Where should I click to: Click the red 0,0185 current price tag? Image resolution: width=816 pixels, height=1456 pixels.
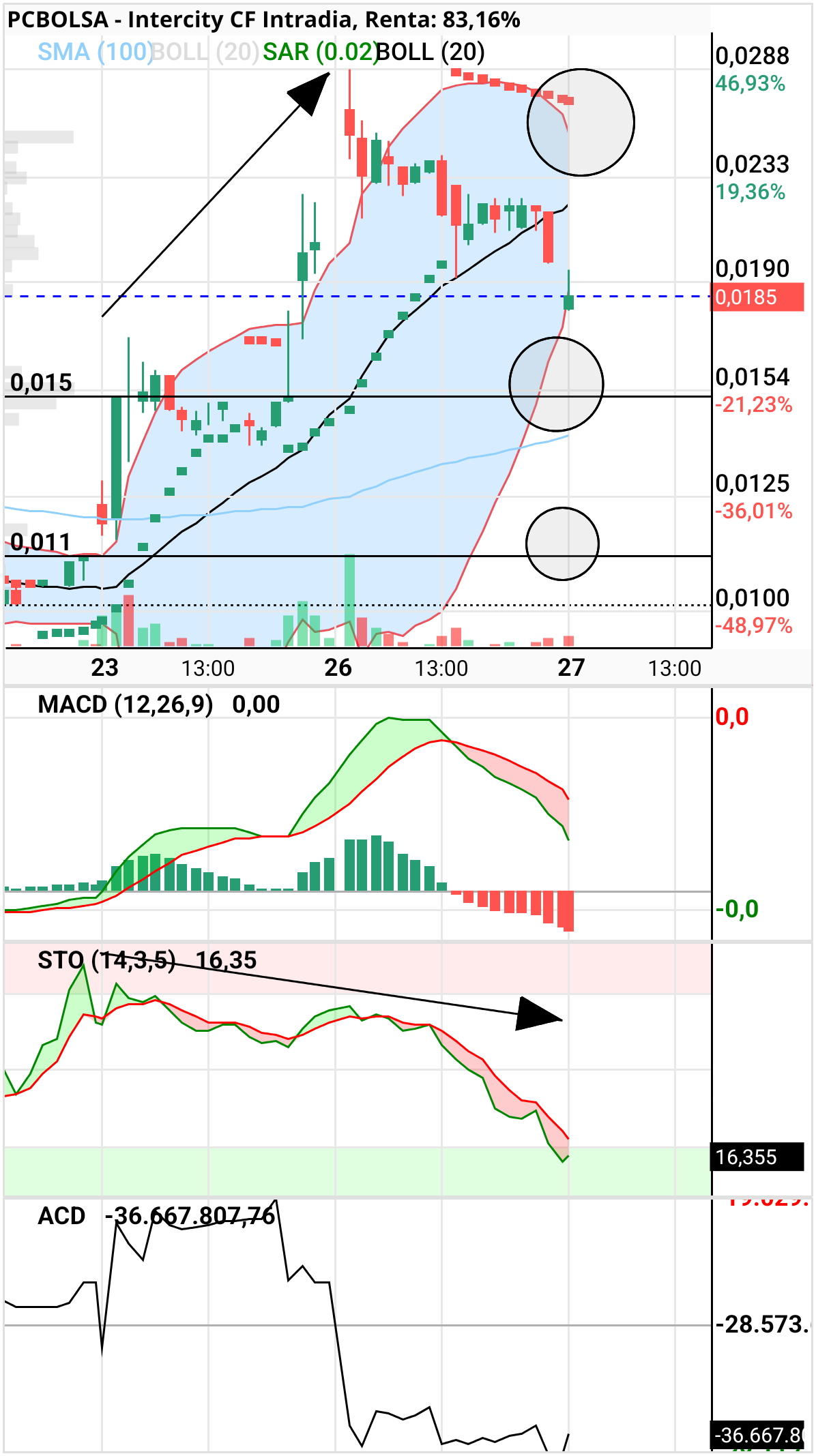pyautogui.click(x=757, y=297)
